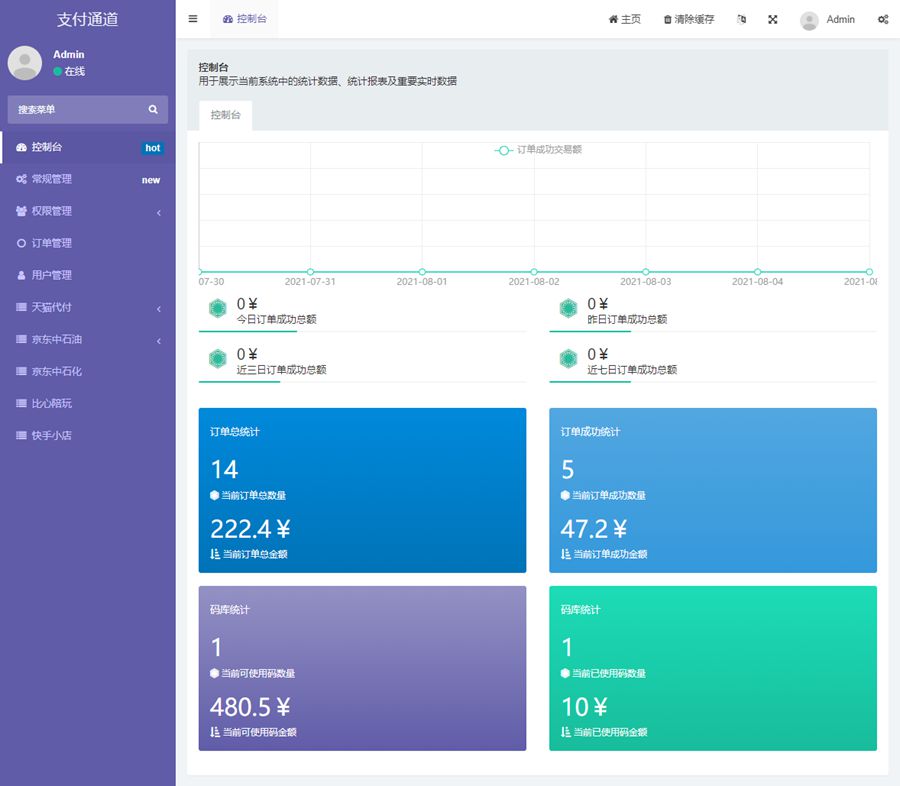Image resolution: width=900 pixels, height=786 pixels.
Task: Click the green icon beside 近七日订单成功总额
Action: (568, 359)
